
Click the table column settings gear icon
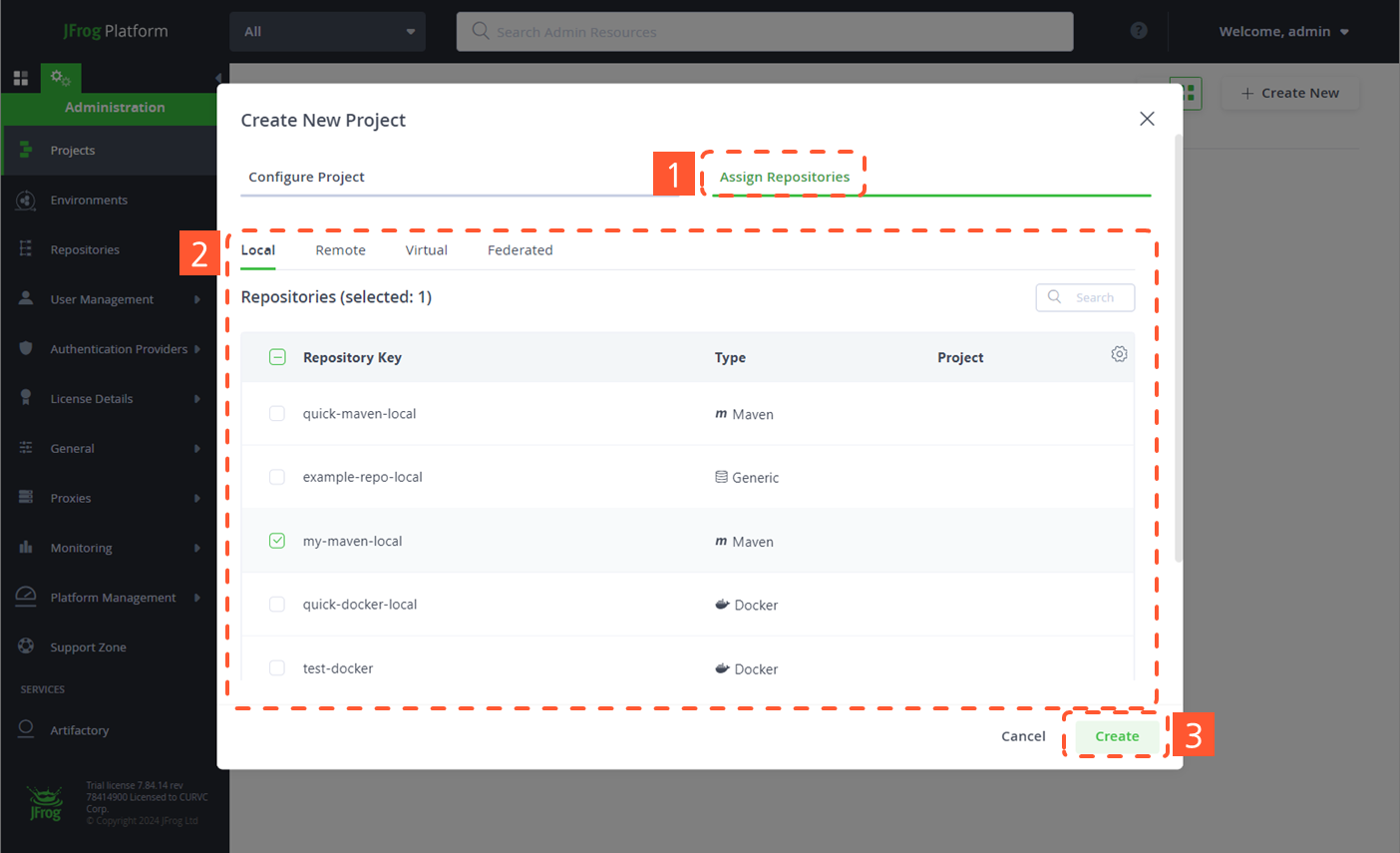coord(1119,354)
